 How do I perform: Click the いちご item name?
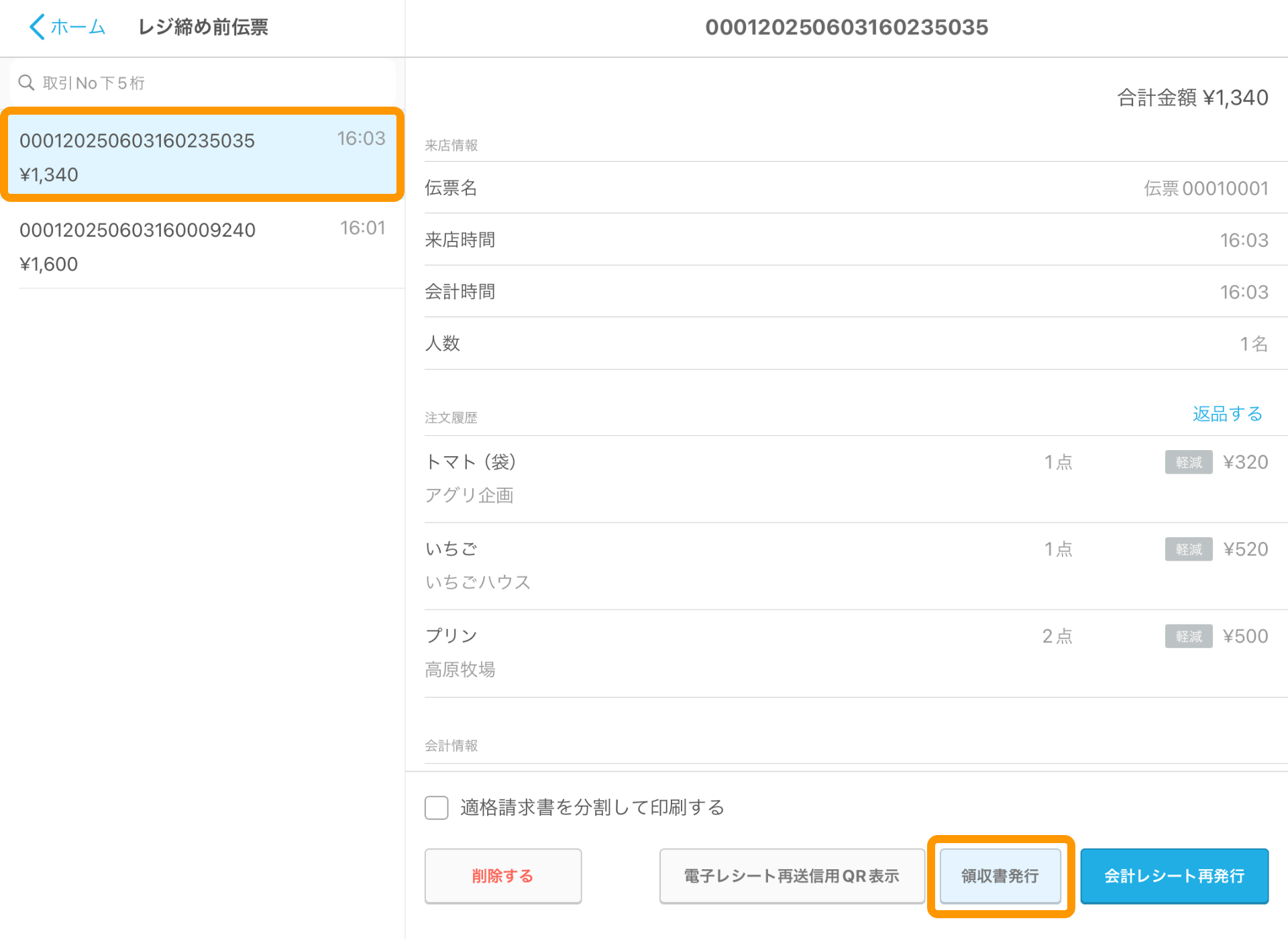coord(451,549)
